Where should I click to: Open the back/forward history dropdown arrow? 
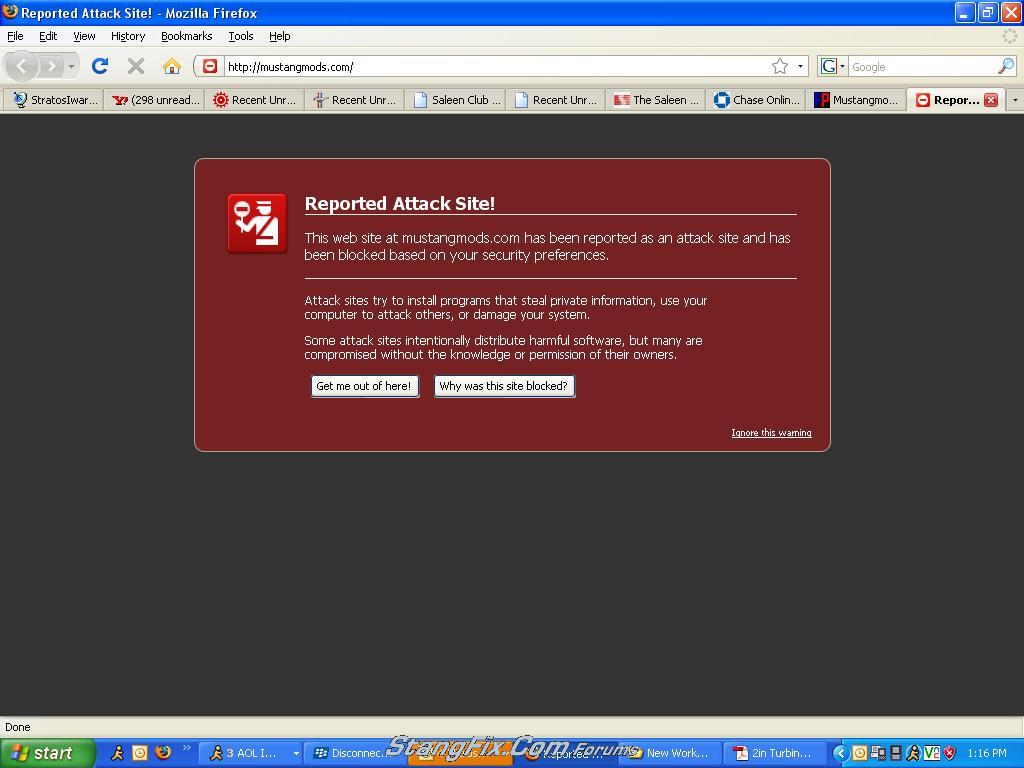coord(71,66)
